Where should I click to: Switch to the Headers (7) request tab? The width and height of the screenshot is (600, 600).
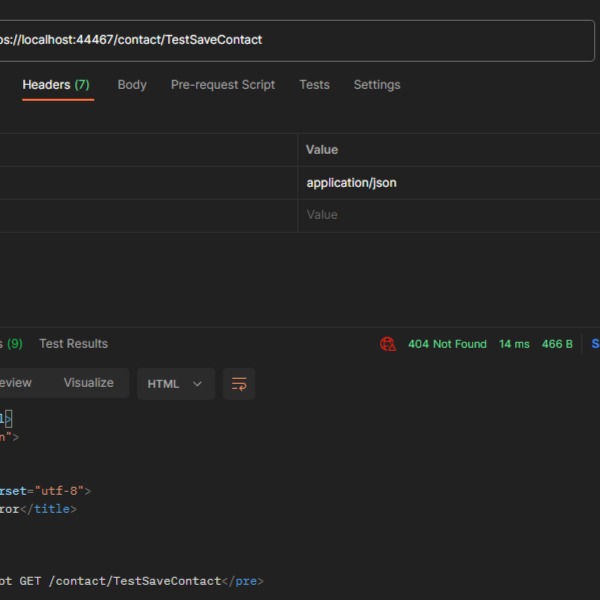(56, 85)
